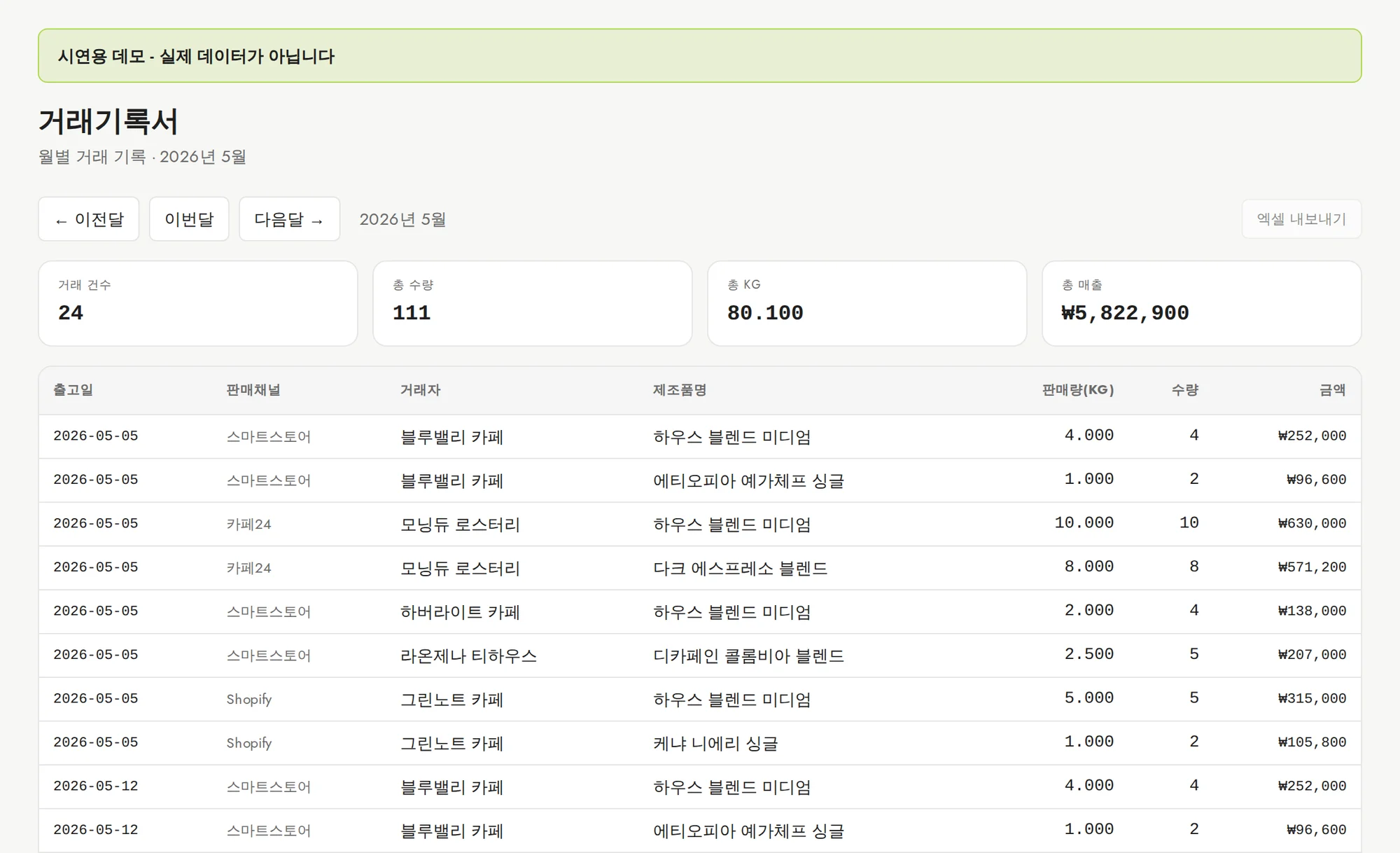1400x853 pixels.
Task: Click the amount ₩252,000 in the first 2026-05-05 row
Action: 1312,436
